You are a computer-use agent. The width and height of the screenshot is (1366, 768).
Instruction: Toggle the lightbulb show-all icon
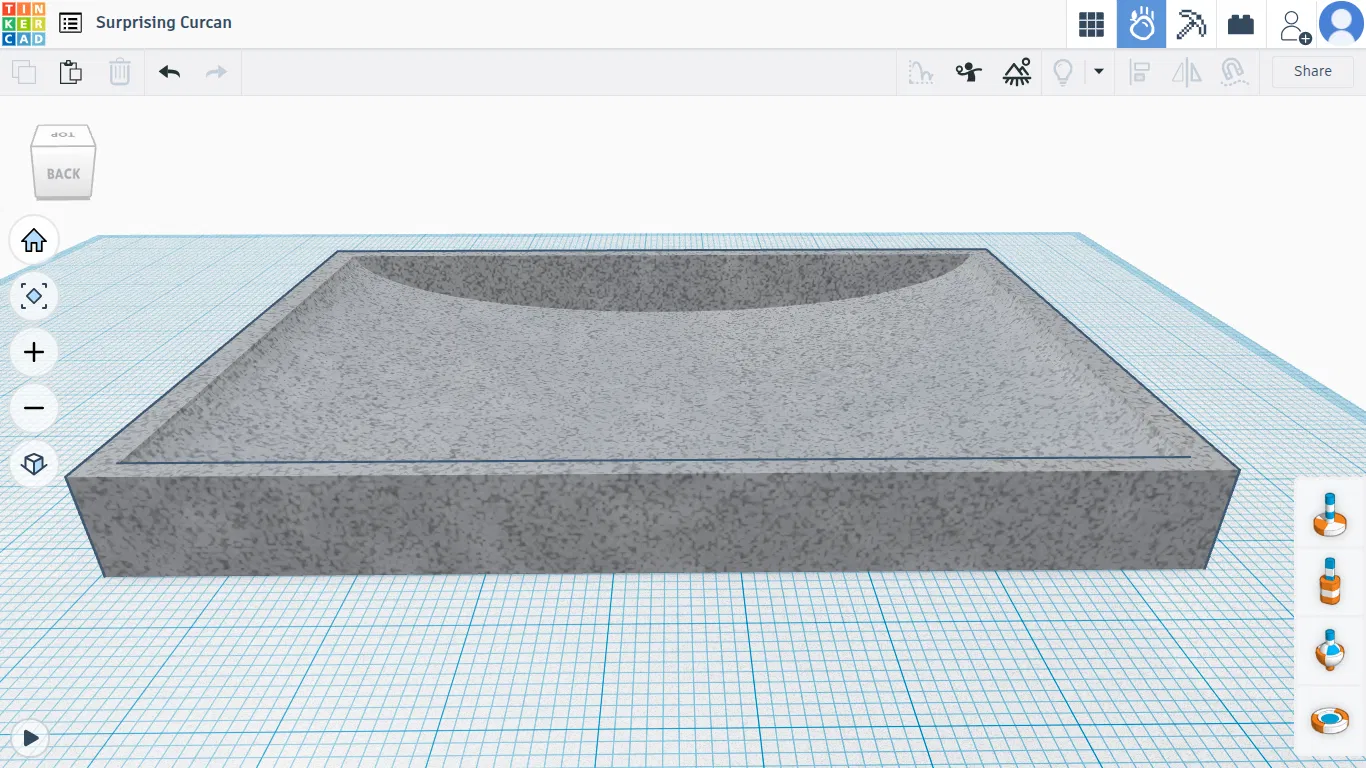pos(1063,72)
